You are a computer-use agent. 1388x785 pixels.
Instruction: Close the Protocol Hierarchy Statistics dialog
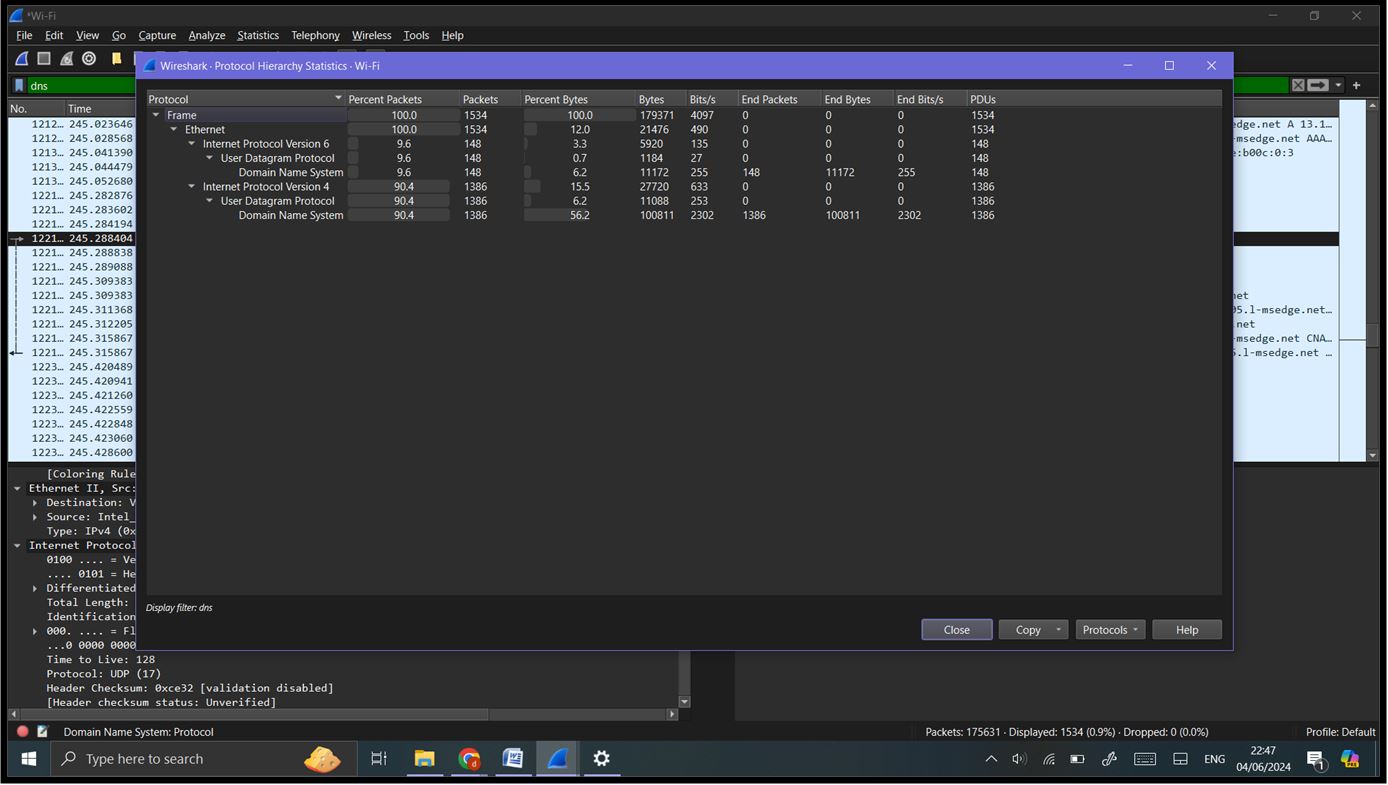[x=955, y=629]
